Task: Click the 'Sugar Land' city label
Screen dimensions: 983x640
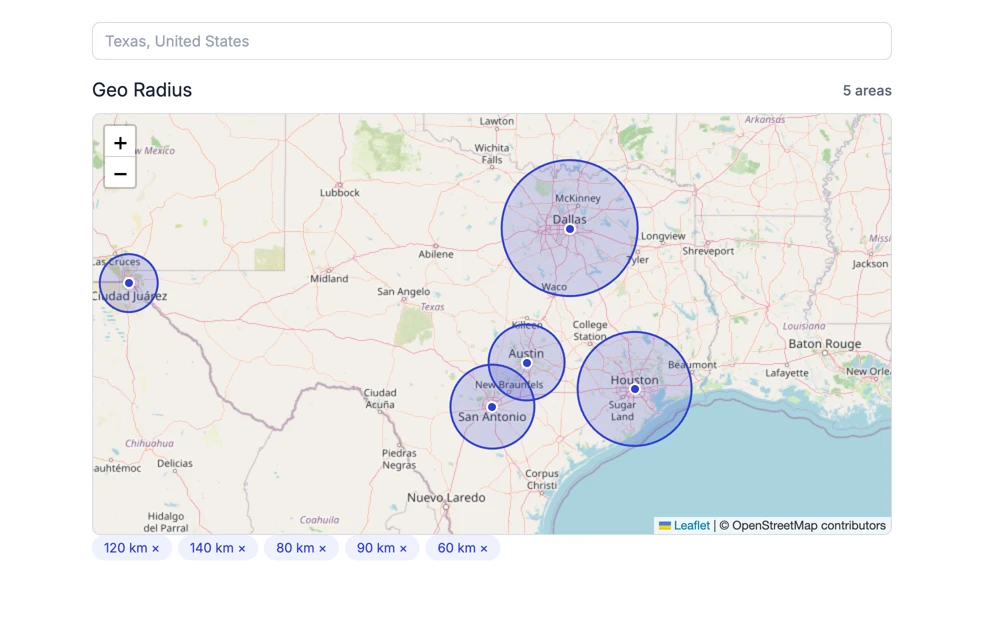Action: (x=623, y=411)
